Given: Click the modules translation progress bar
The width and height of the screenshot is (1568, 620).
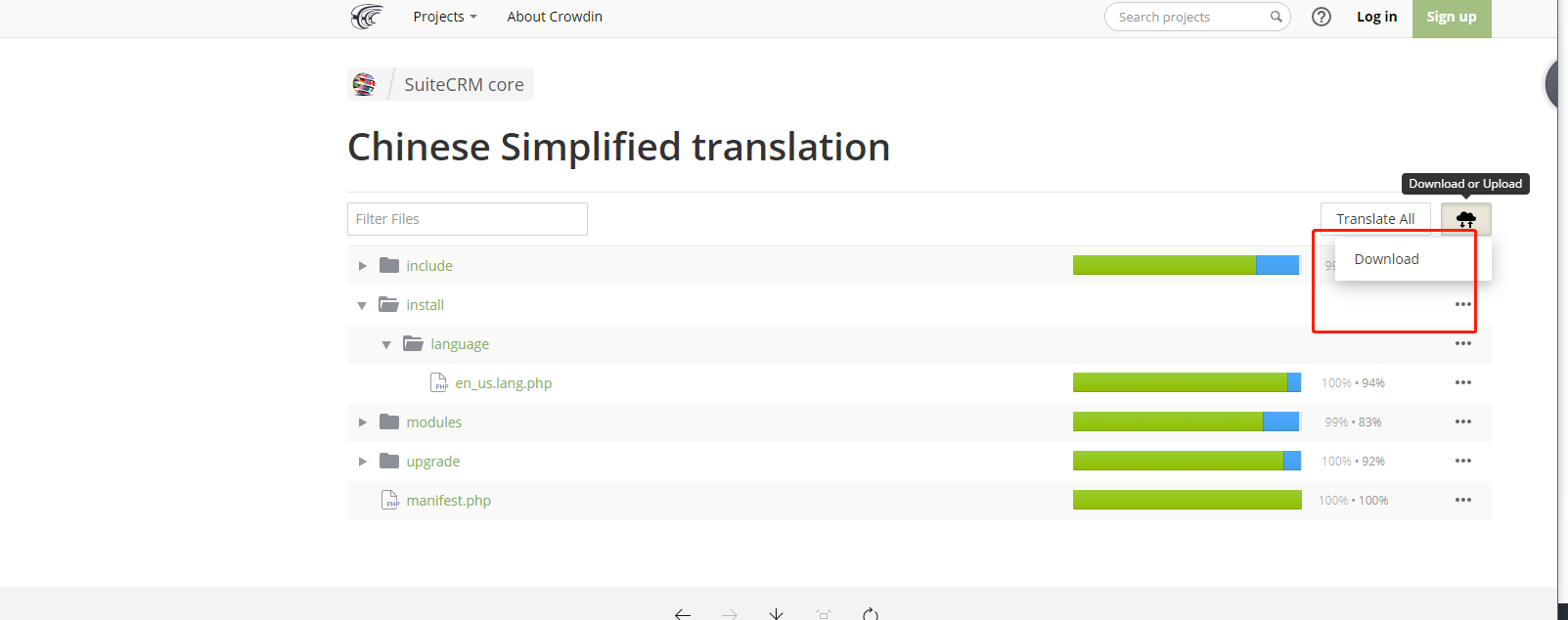Looking at the screenshot, I should pos(1186,421).
